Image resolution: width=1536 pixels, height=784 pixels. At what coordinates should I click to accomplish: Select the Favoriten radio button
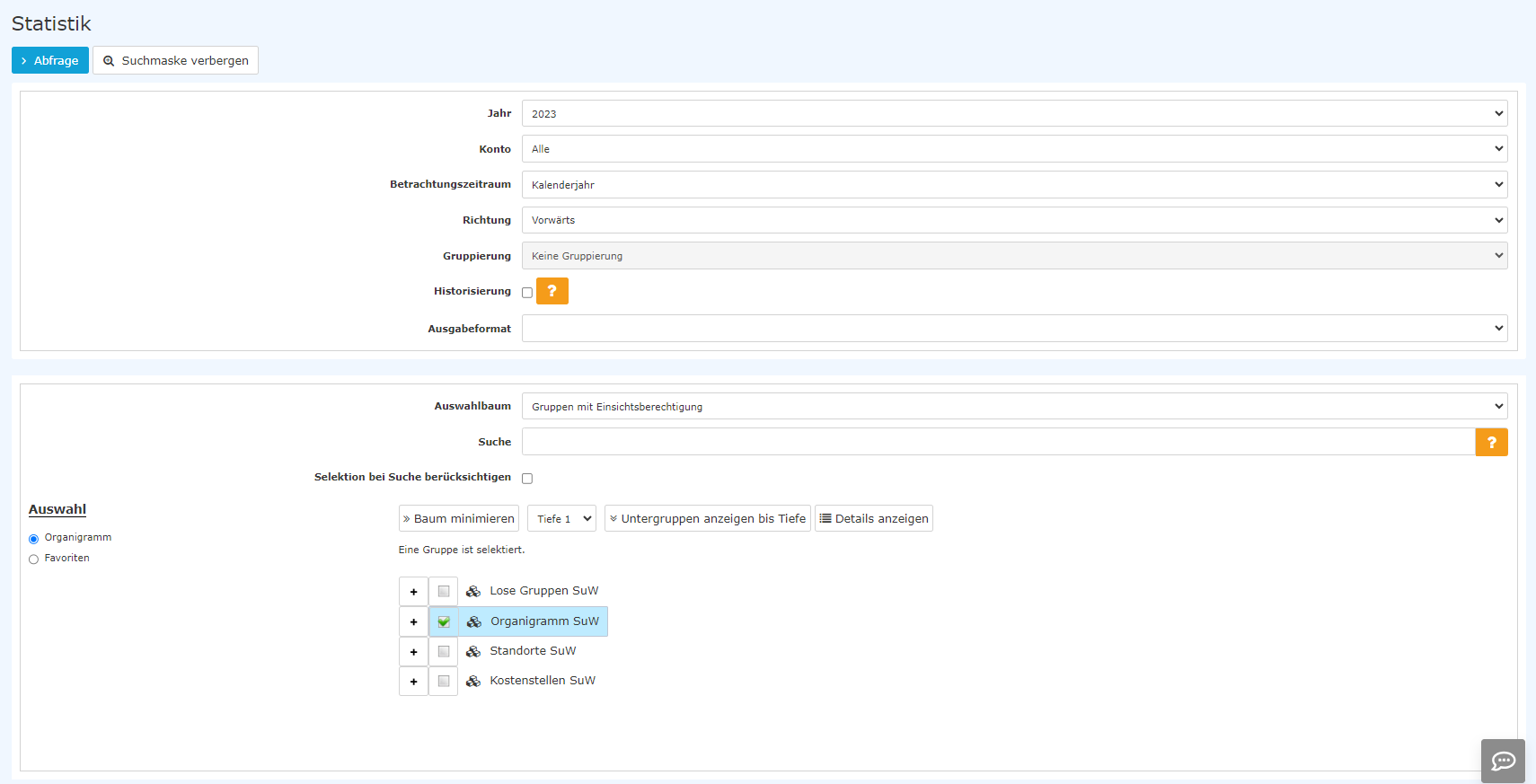34,559
